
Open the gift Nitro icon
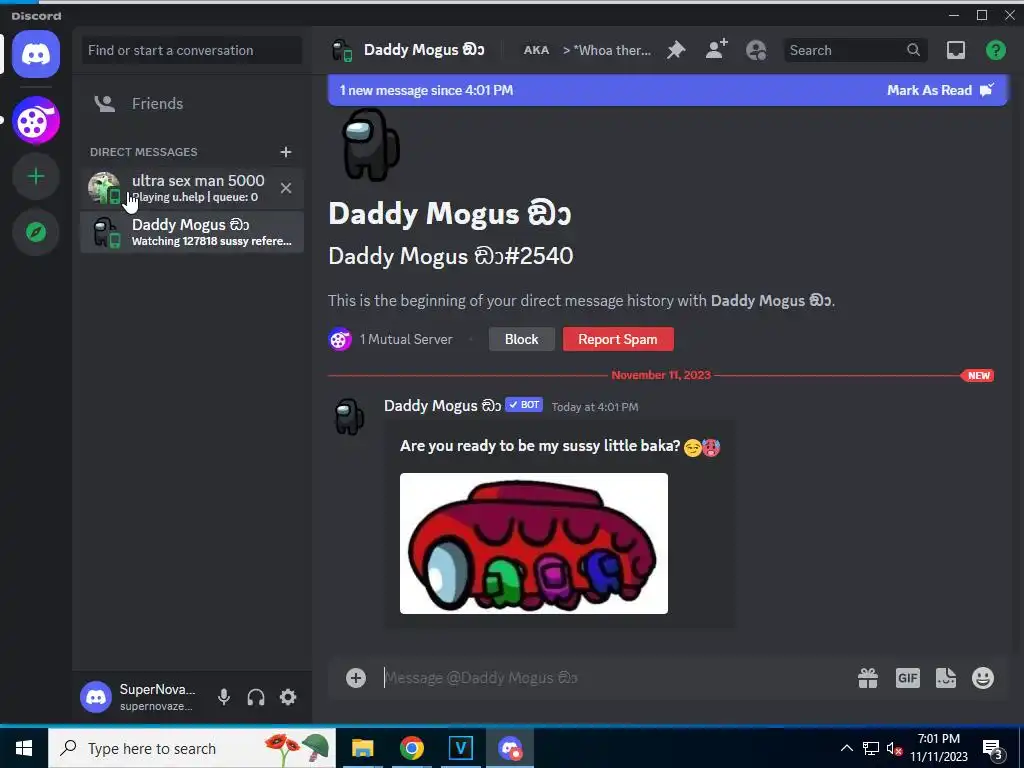[x=868, y=678]
